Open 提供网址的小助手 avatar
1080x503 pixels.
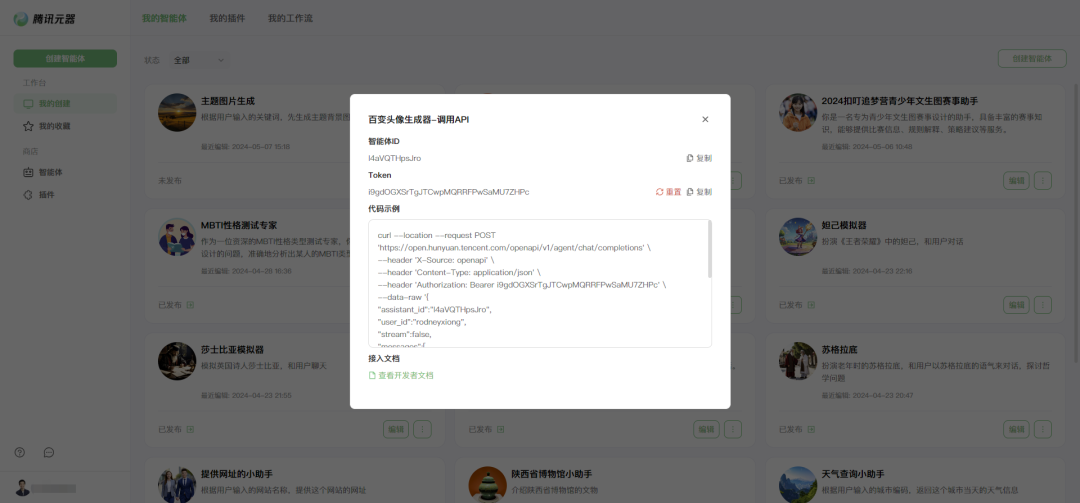[x=177, y=485]
